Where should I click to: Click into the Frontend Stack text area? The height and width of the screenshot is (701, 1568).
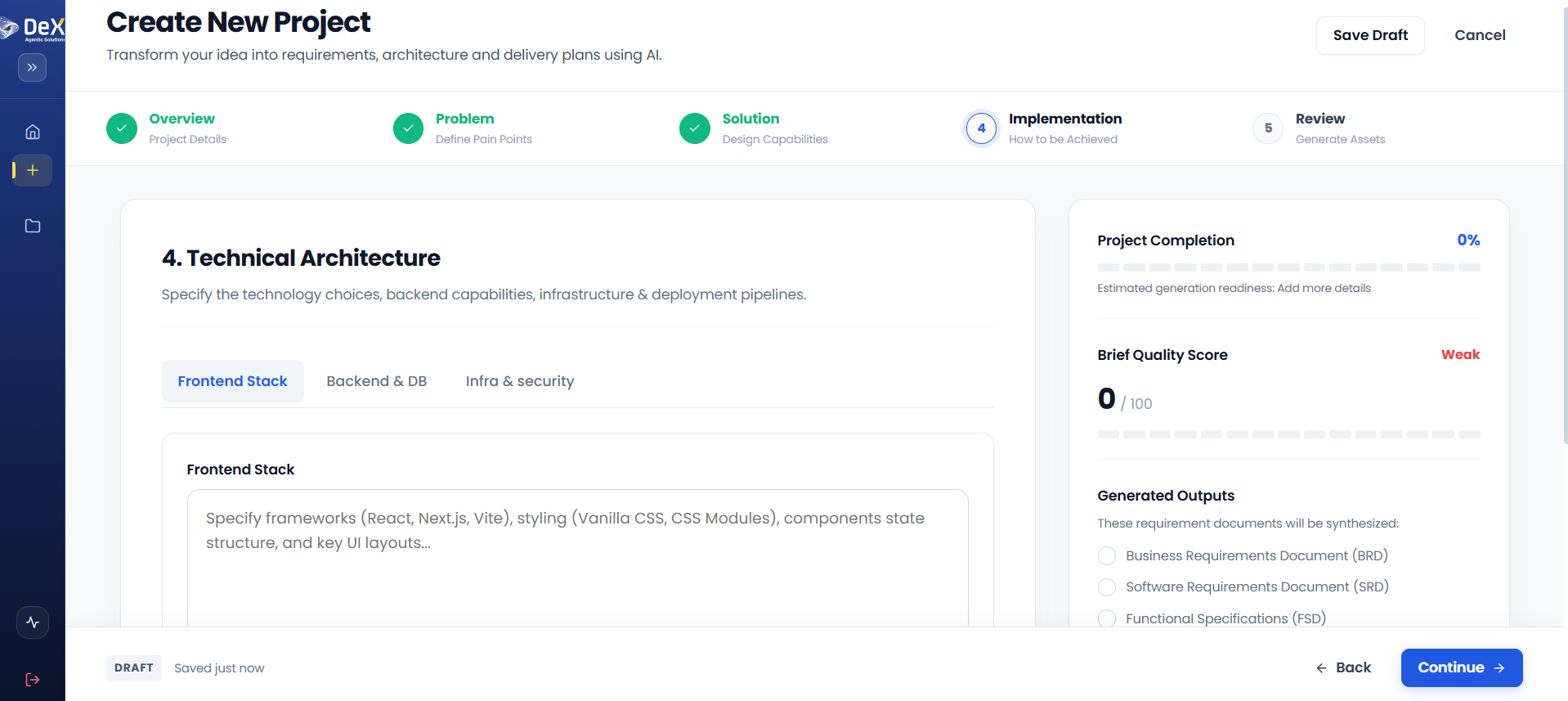(x=578, y=558)
